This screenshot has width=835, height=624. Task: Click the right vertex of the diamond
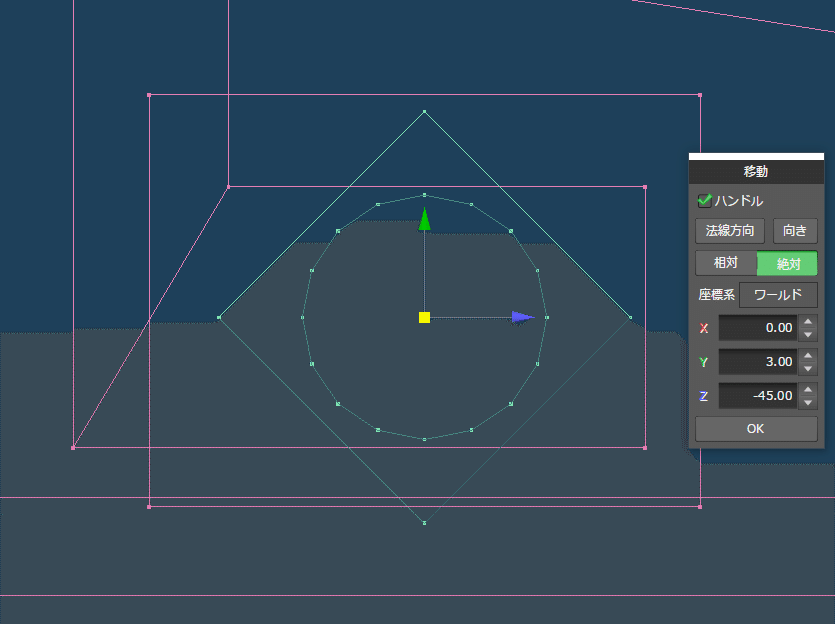click(631, 318)
